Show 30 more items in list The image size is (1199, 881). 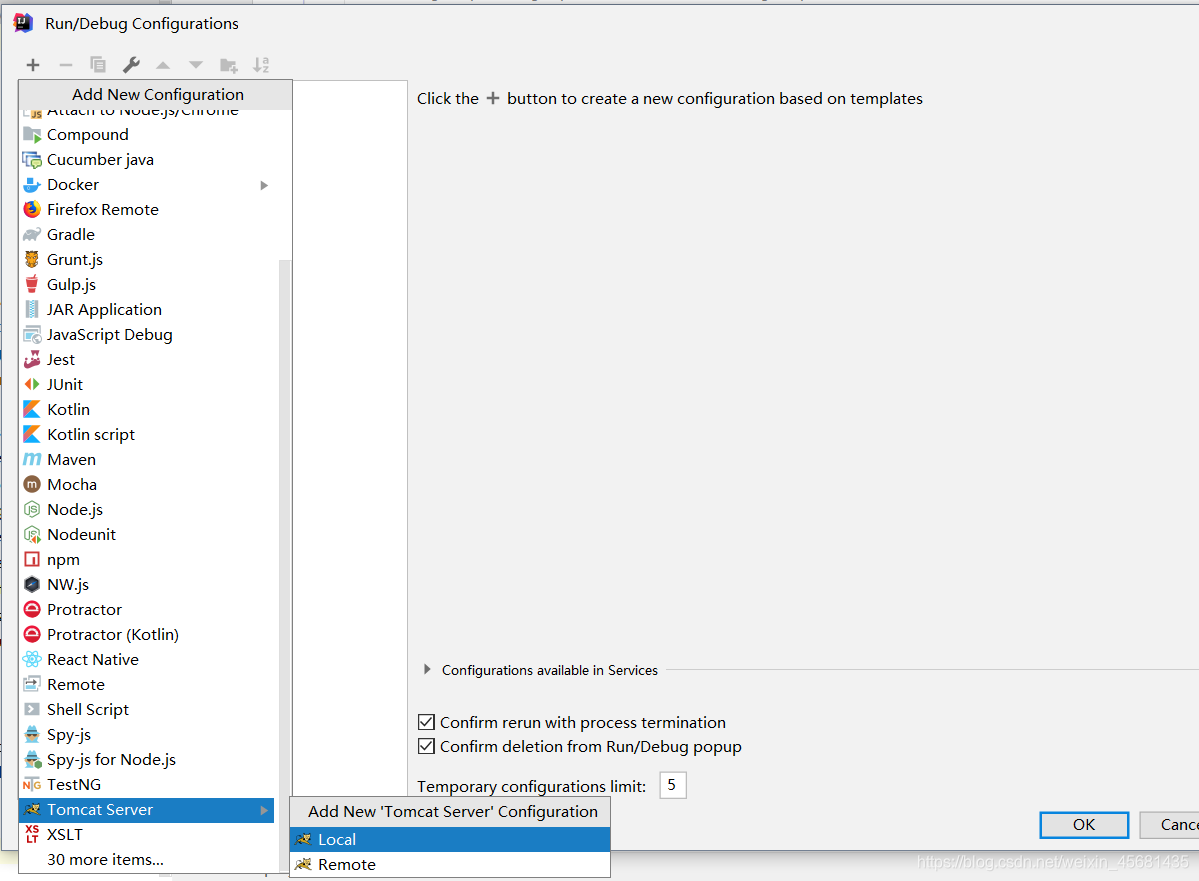click(x=147, y=860)
